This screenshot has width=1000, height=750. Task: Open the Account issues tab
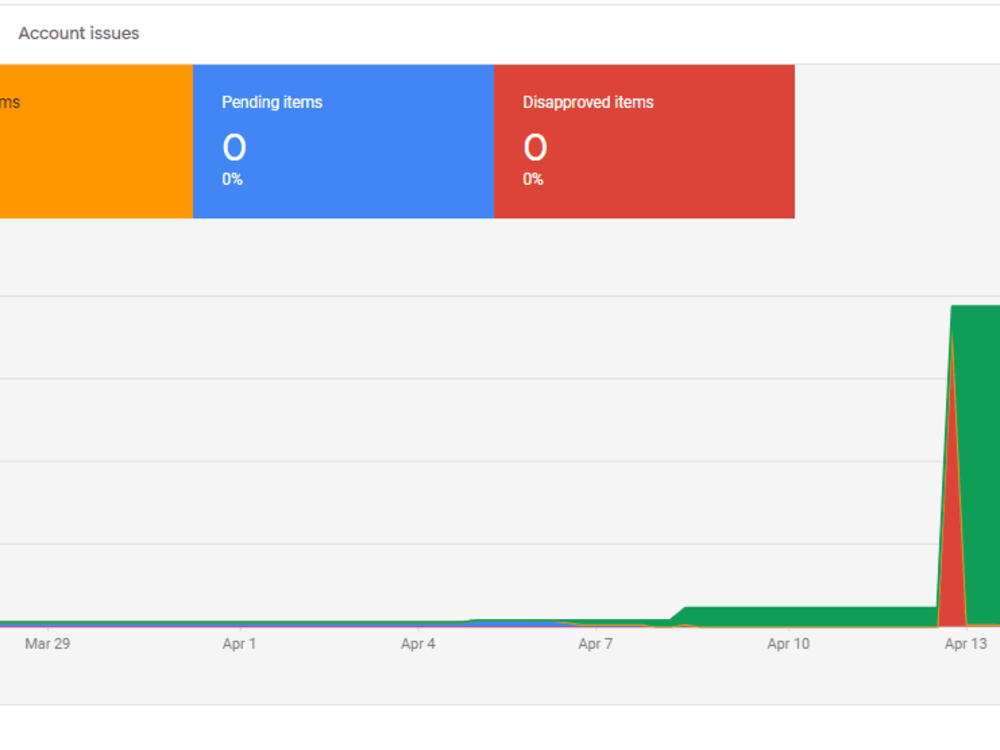click(x=78, y=33)
